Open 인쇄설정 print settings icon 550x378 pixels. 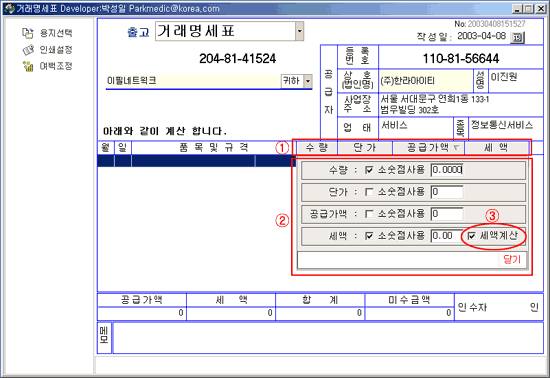[28, 50]
